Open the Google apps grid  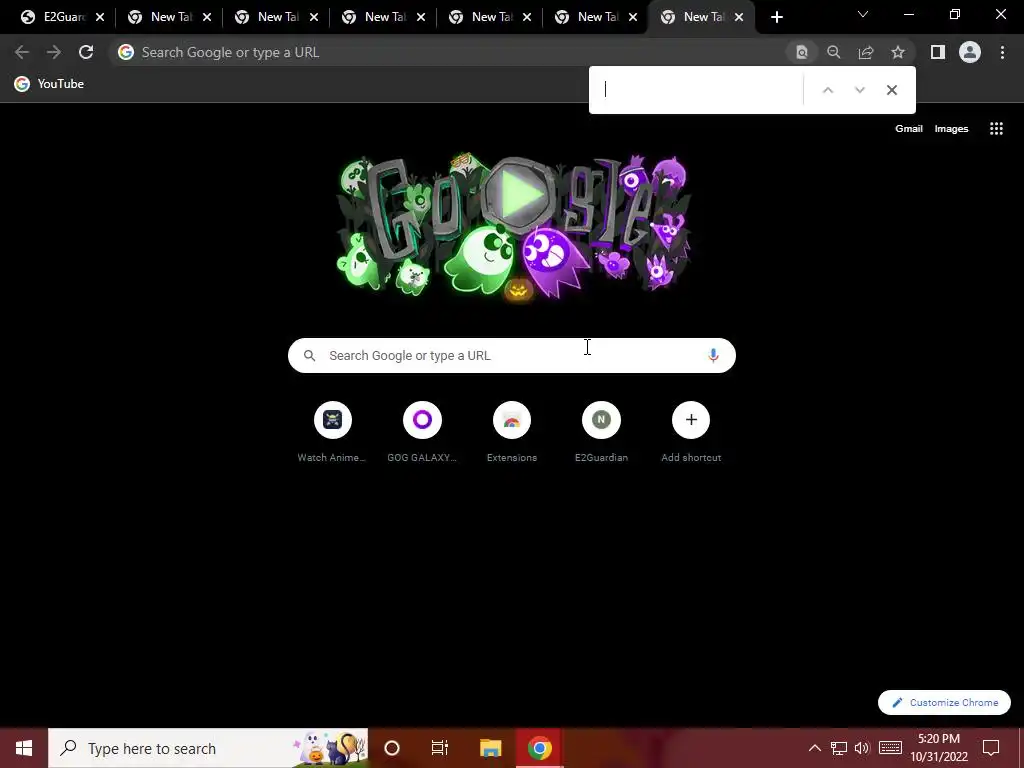[996, 129]
